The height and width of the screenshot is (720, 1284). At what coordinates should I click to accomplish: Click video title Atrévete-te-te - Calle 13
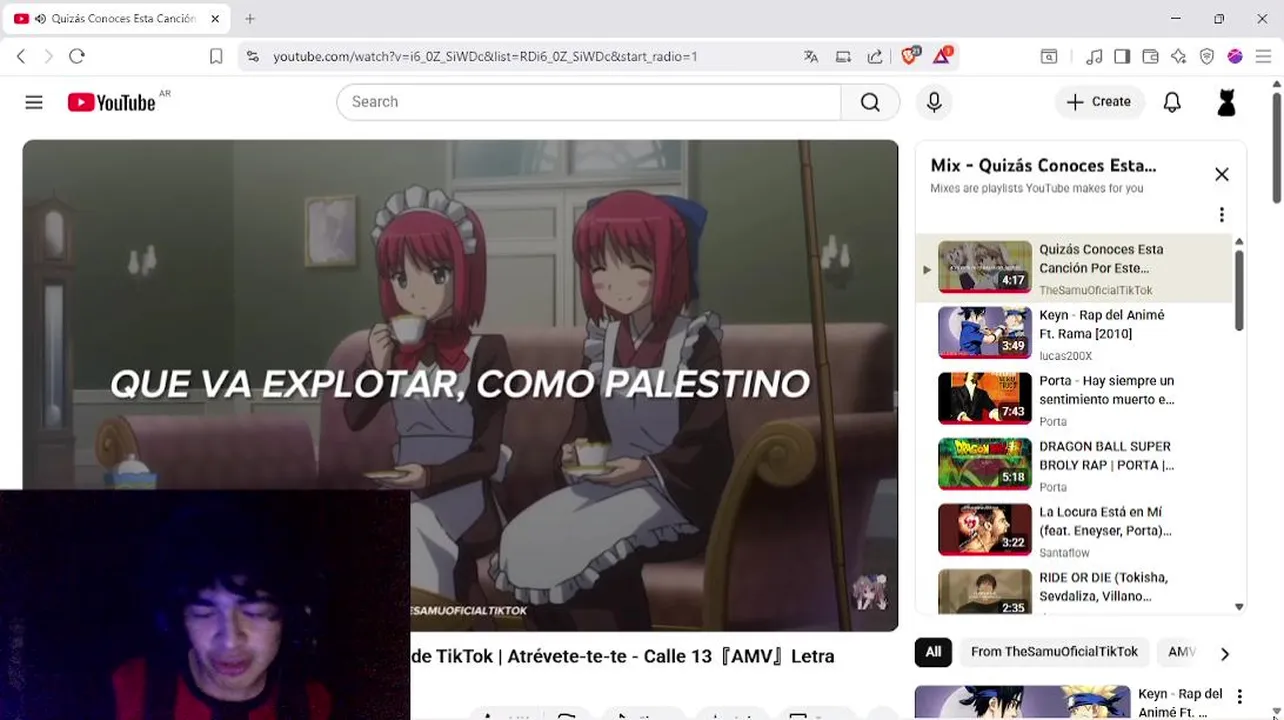622,657
